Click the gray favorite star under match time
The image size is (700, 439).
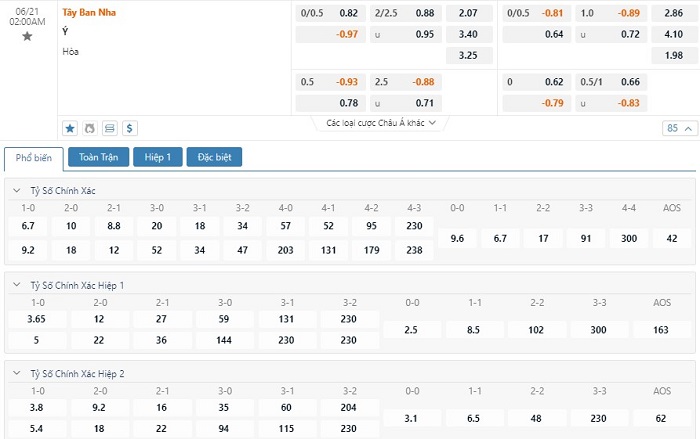click(27, 36)
